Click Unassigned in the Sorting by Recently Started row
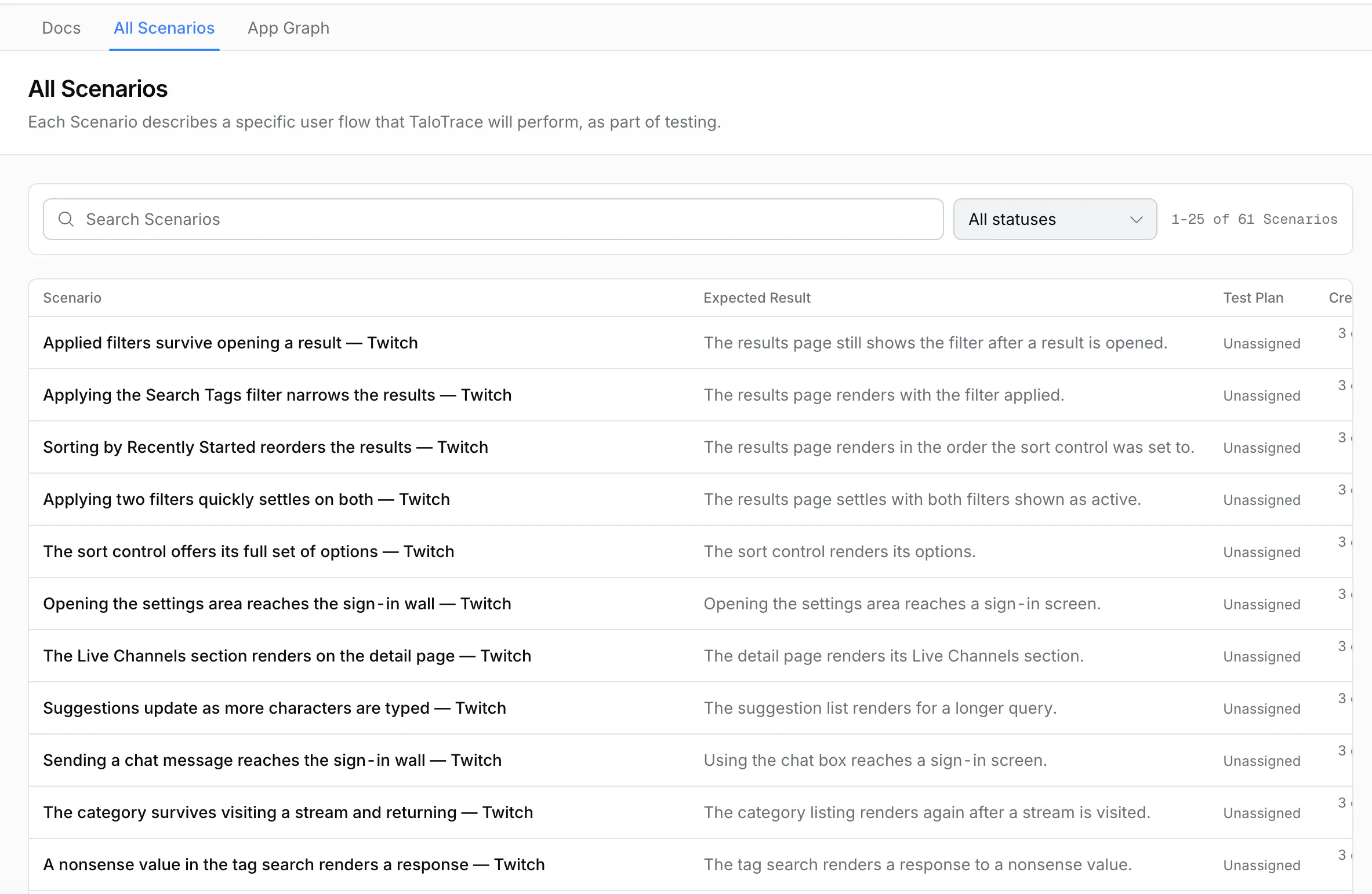The height and width of the screenshot is (894, 1372). pos(1261,448)
